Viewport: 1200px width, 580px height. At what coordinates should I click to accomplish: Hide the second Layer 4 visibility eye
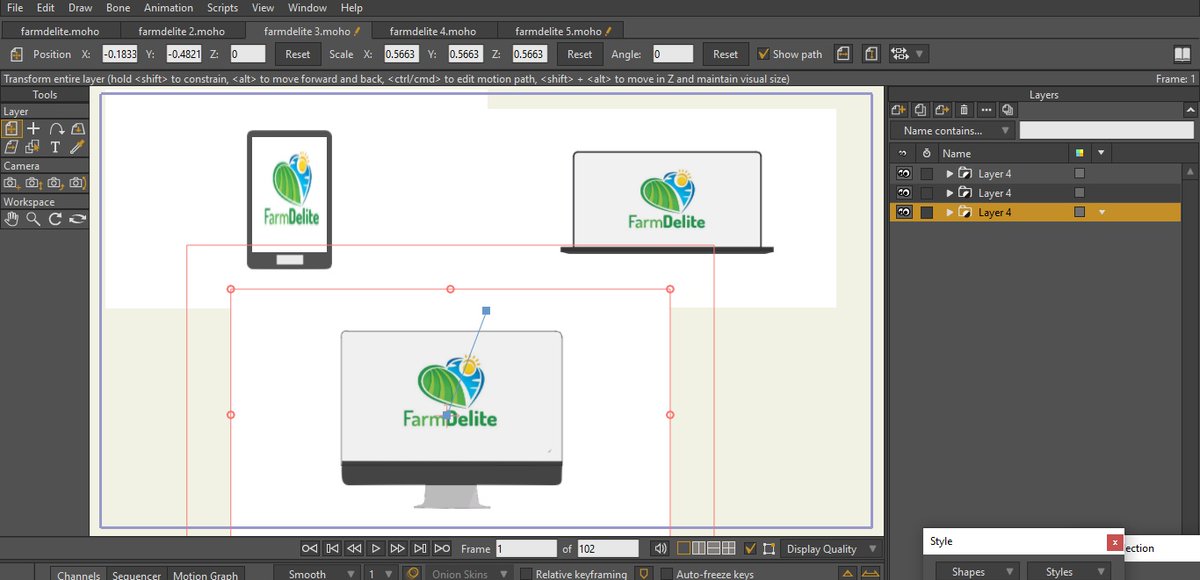(903, 193)
